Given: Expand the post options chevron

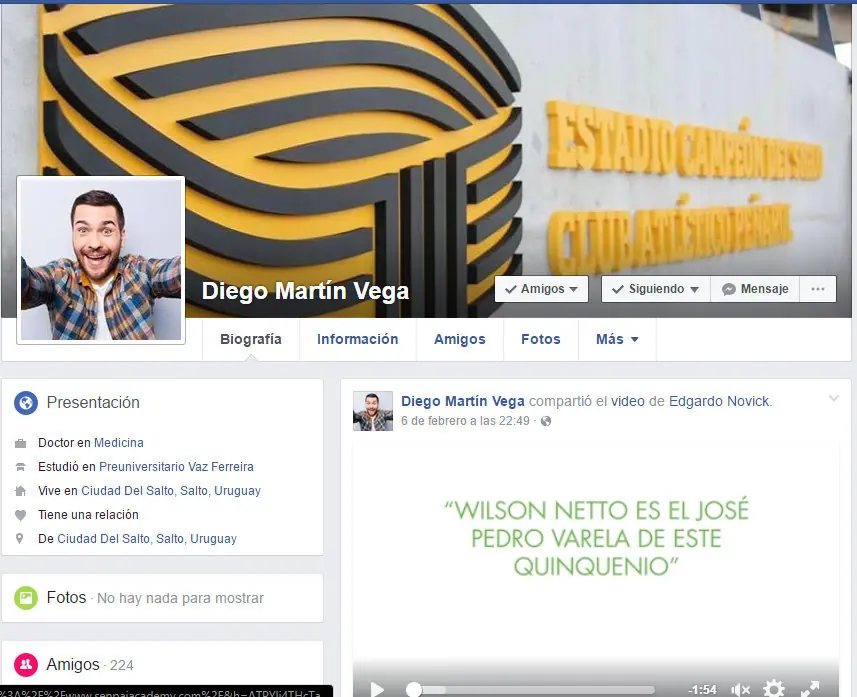Looking at the screenshot, I should click(x=833, y=399).
